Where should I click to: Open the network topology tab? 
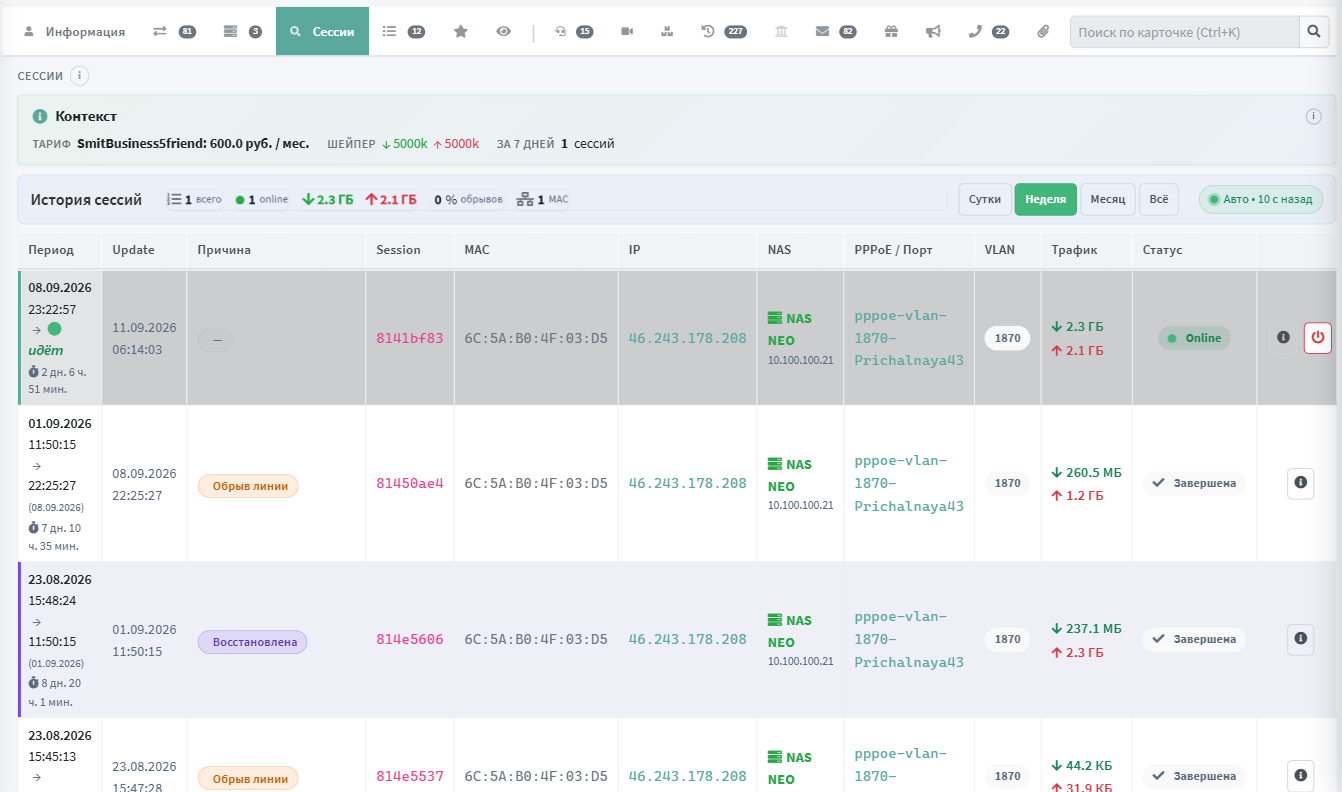point(667,31)
